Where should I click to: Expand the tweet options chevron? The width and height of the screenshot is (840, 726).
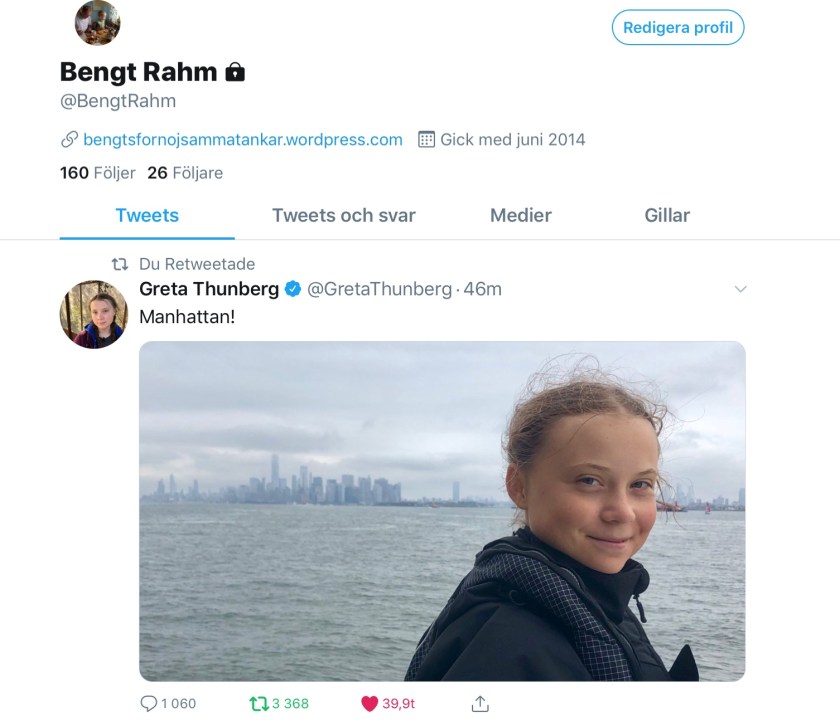[741, 289]
